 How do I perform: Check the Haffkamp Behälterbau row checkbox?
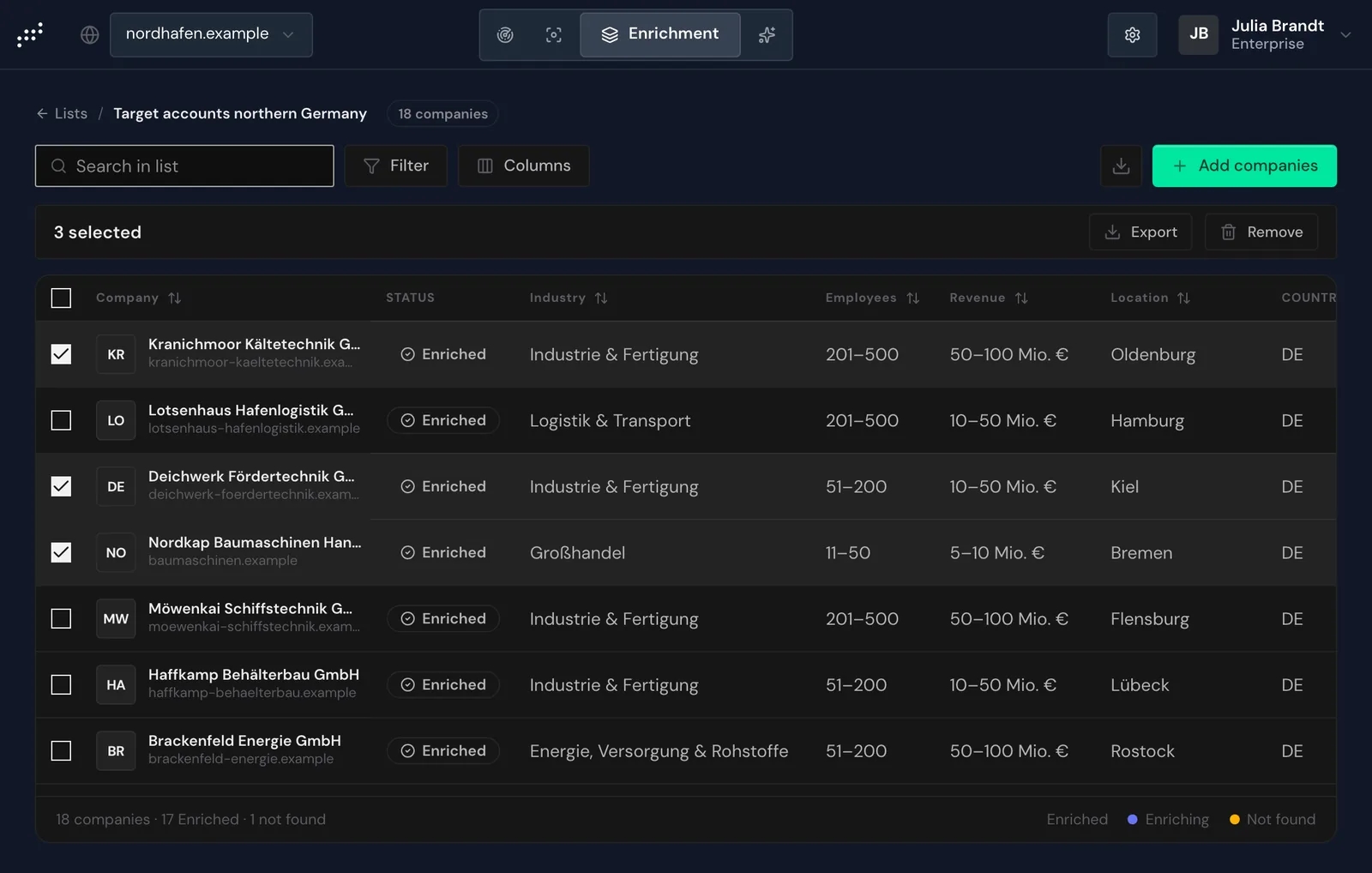[61, 684]
